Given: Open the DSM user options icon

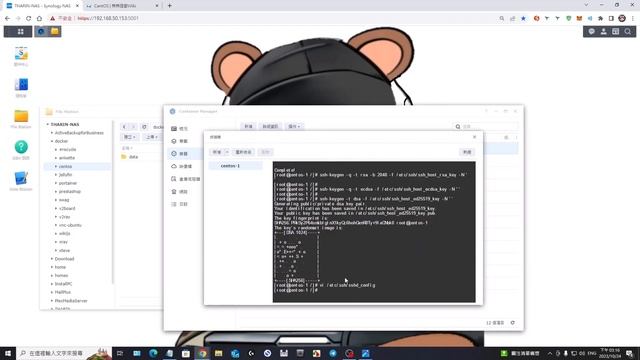Looking at the screenshot, I should coord(603,31).
